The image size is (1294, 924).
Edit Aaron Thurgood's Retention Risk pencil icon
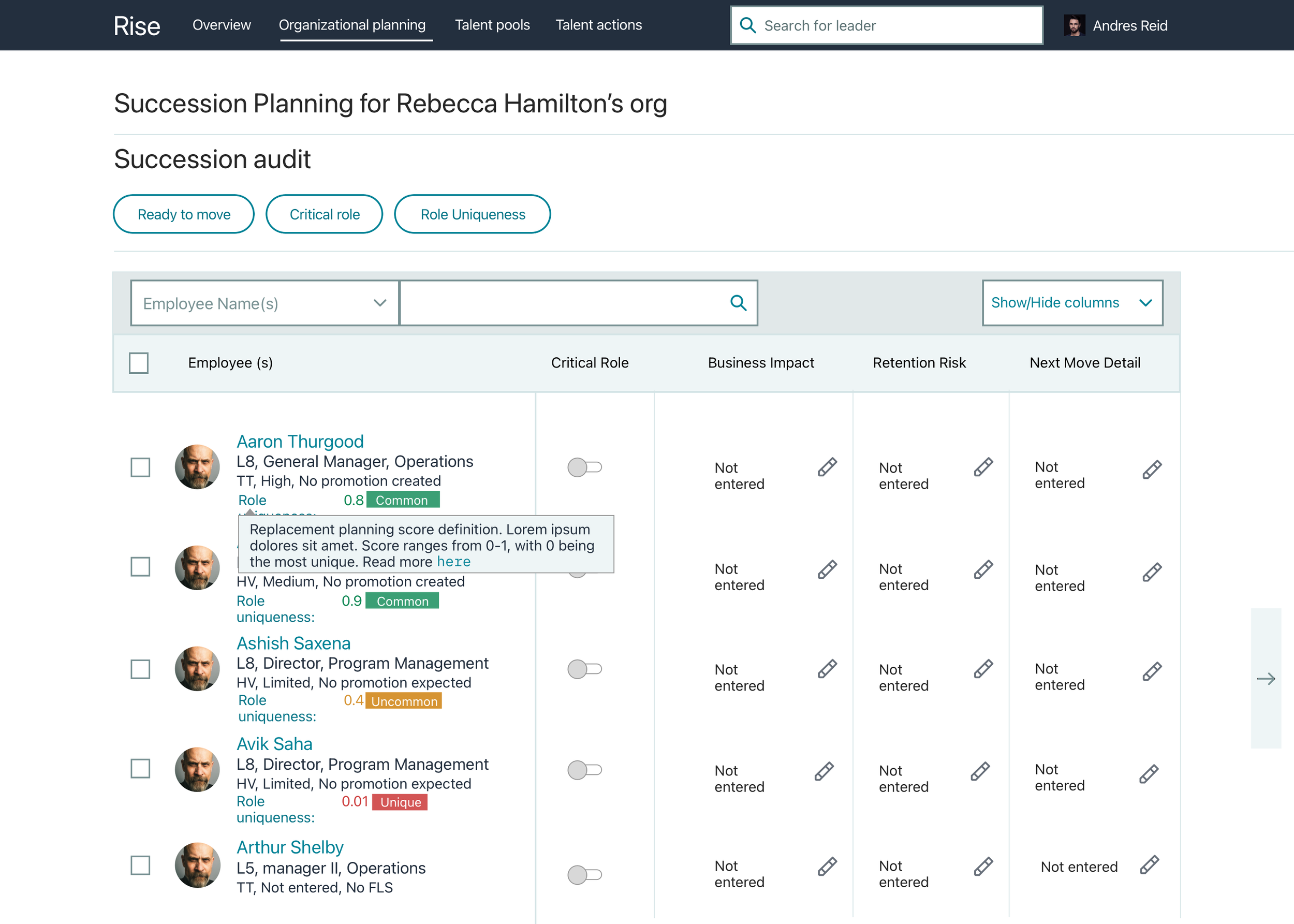point(983,467)
